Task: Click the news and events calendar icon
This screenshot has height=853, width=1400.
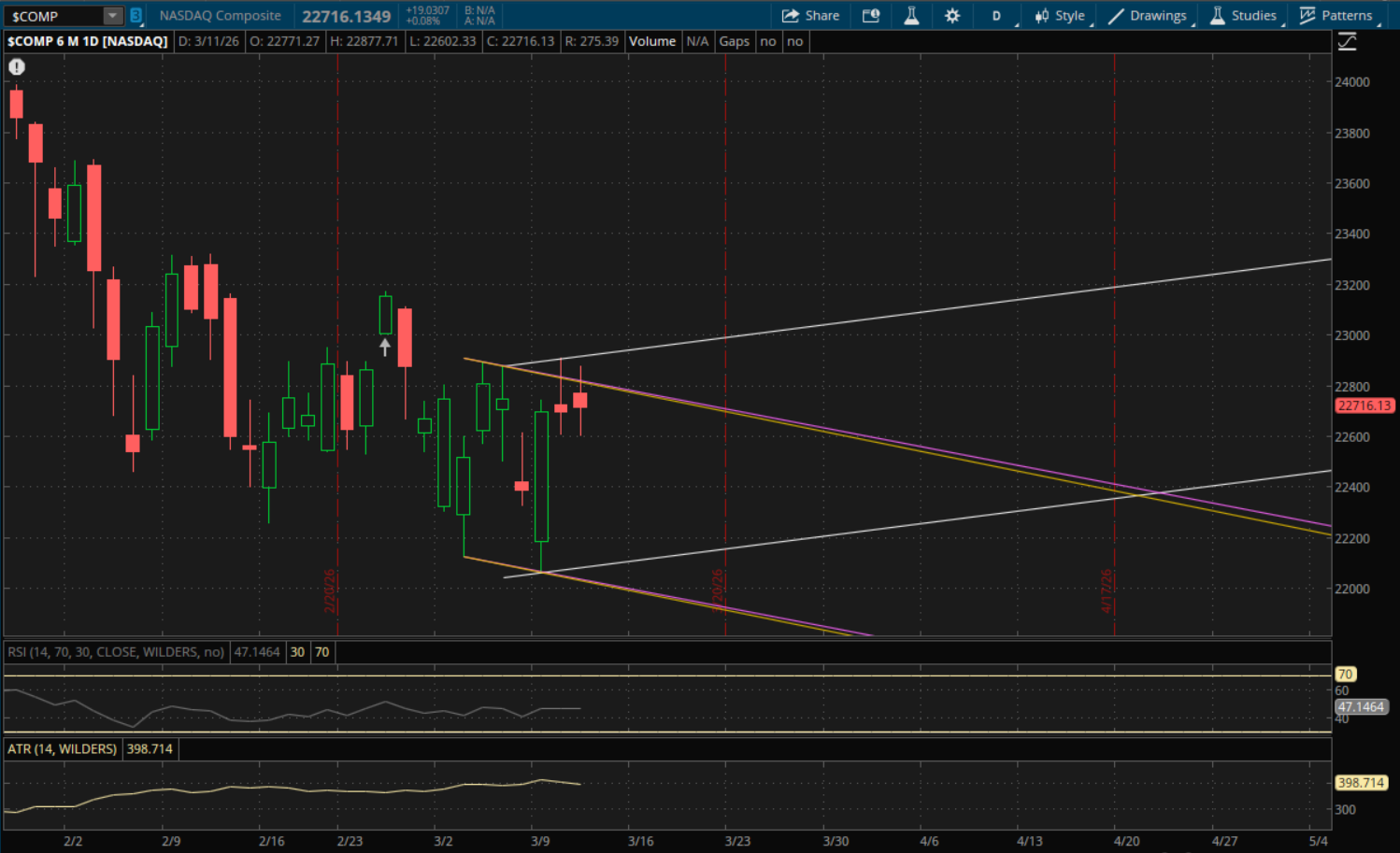Action: (871, 16)
